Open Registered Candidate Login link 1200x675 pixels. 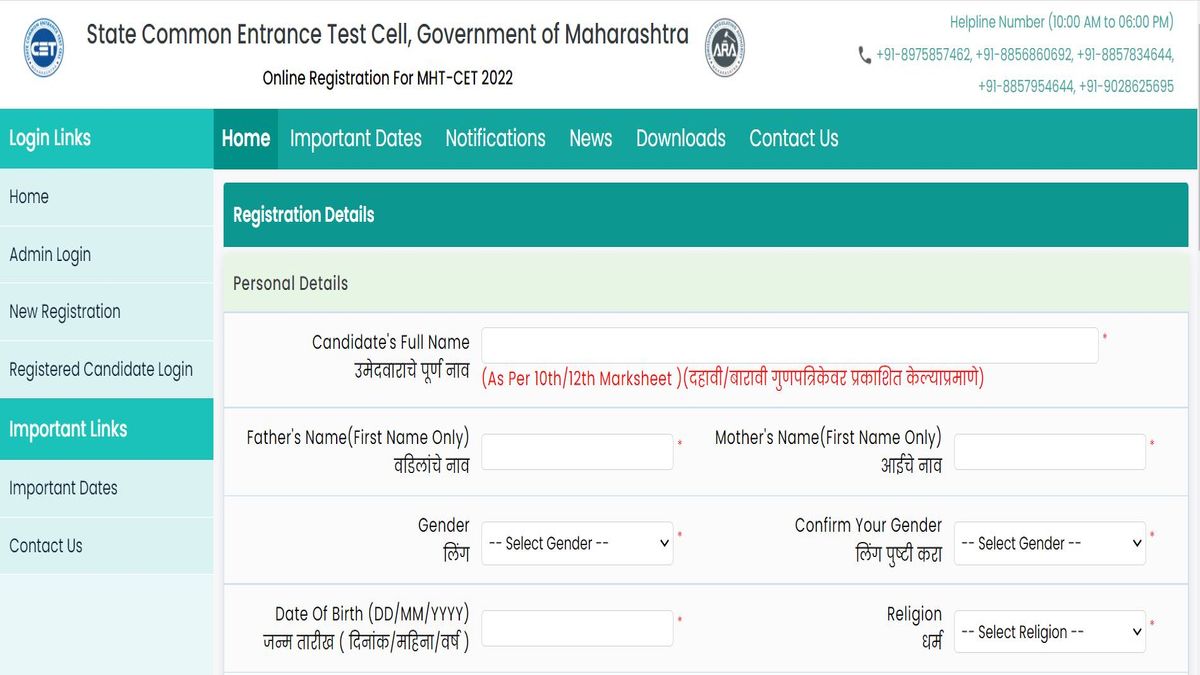(100, 369)
